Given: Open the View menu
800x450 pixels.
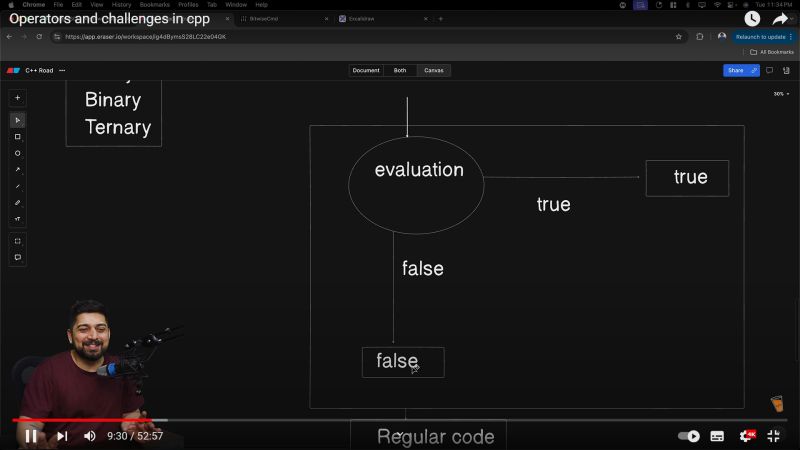Looking at the screenshot, I should (96, 5).
